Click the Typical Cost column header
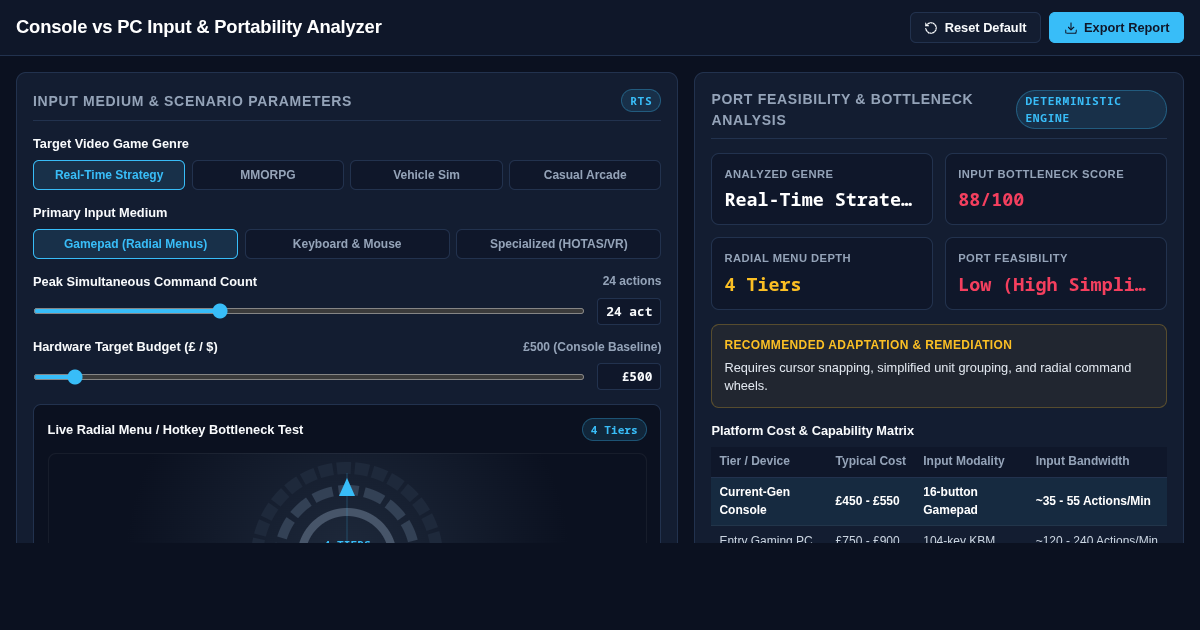This screenshot has height=630, width=1200. coord(871,461)
